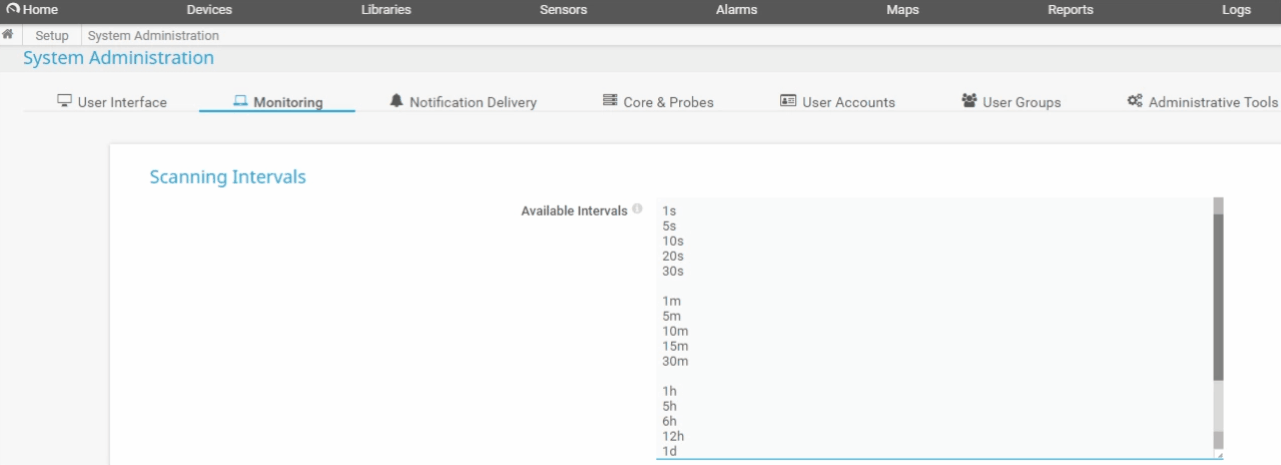Click the ID card icon for User Accounts
The image size is (1281, 465).
(x=788, y=101)
